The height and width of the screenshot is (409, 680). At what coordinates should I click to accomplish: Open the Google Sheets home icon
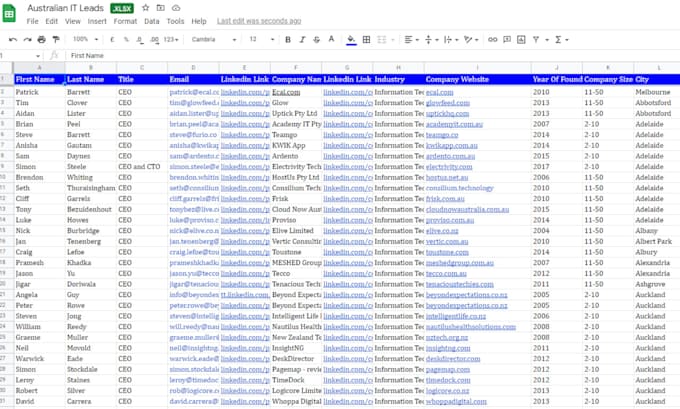(x=9, y=13)
